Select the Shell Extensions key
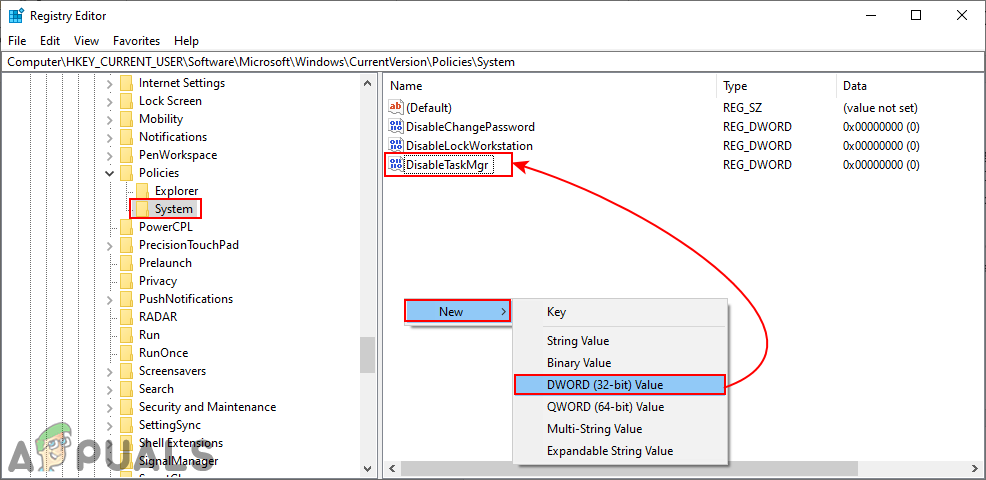 [x=180, y=443]
